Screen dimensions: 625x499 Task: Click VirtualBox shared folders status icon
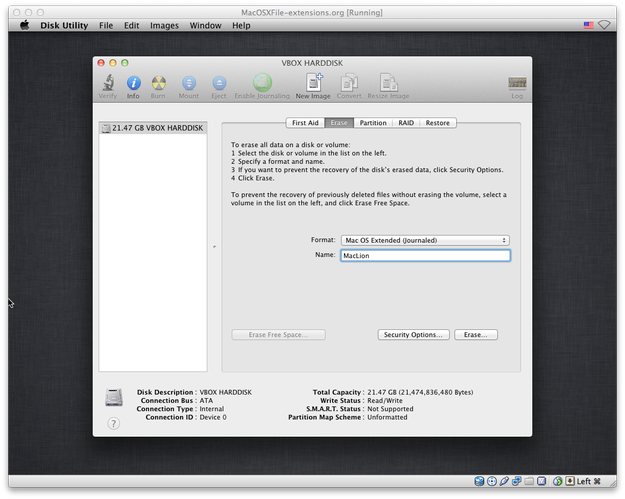click(x=529, y=481)
